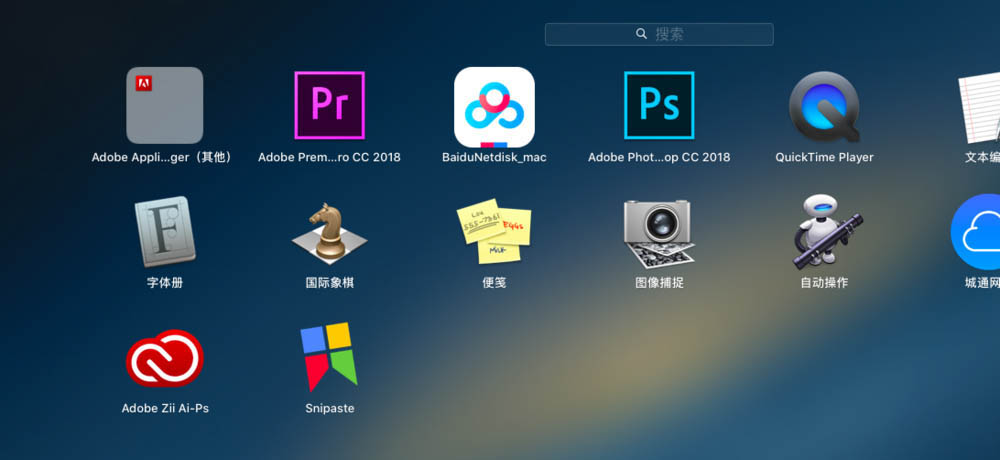Screen dimensions: 1000x460
Task: Click the 'BaiduNetdisk_mac' label
Action: tap(494, 157)
